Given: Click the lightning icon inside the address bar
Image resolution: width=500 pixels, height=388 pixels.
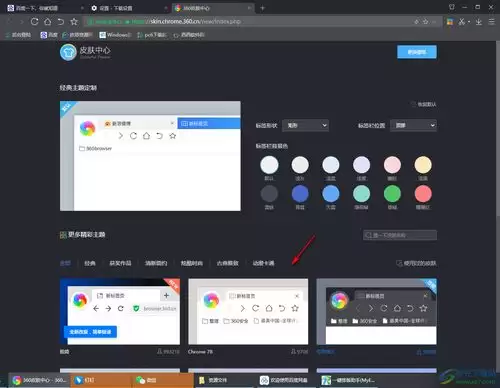Looking at the screenshot, I should (416, 22).
